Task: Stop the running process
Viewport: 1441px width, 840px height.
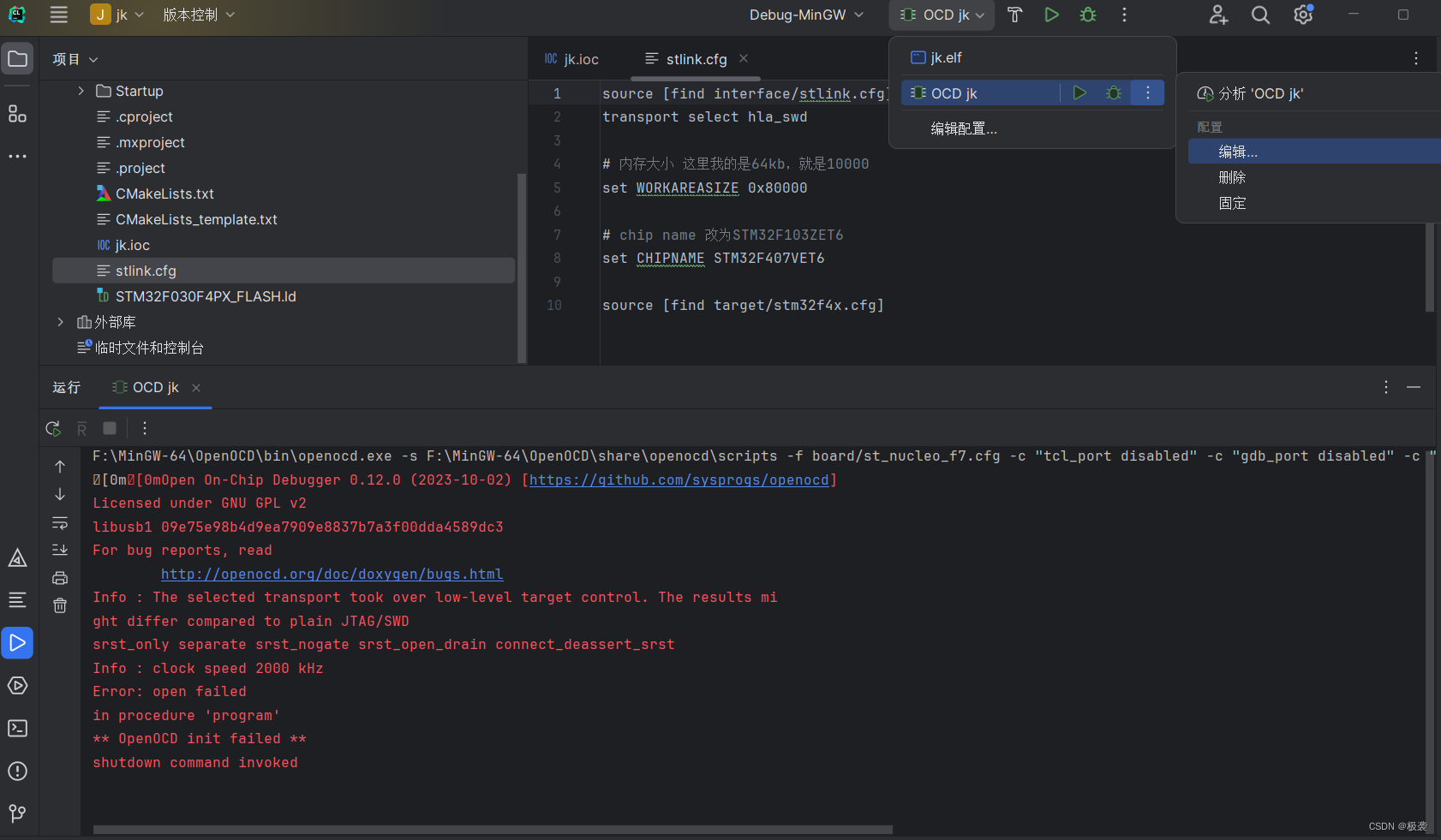Action: (x=110, y=428)
